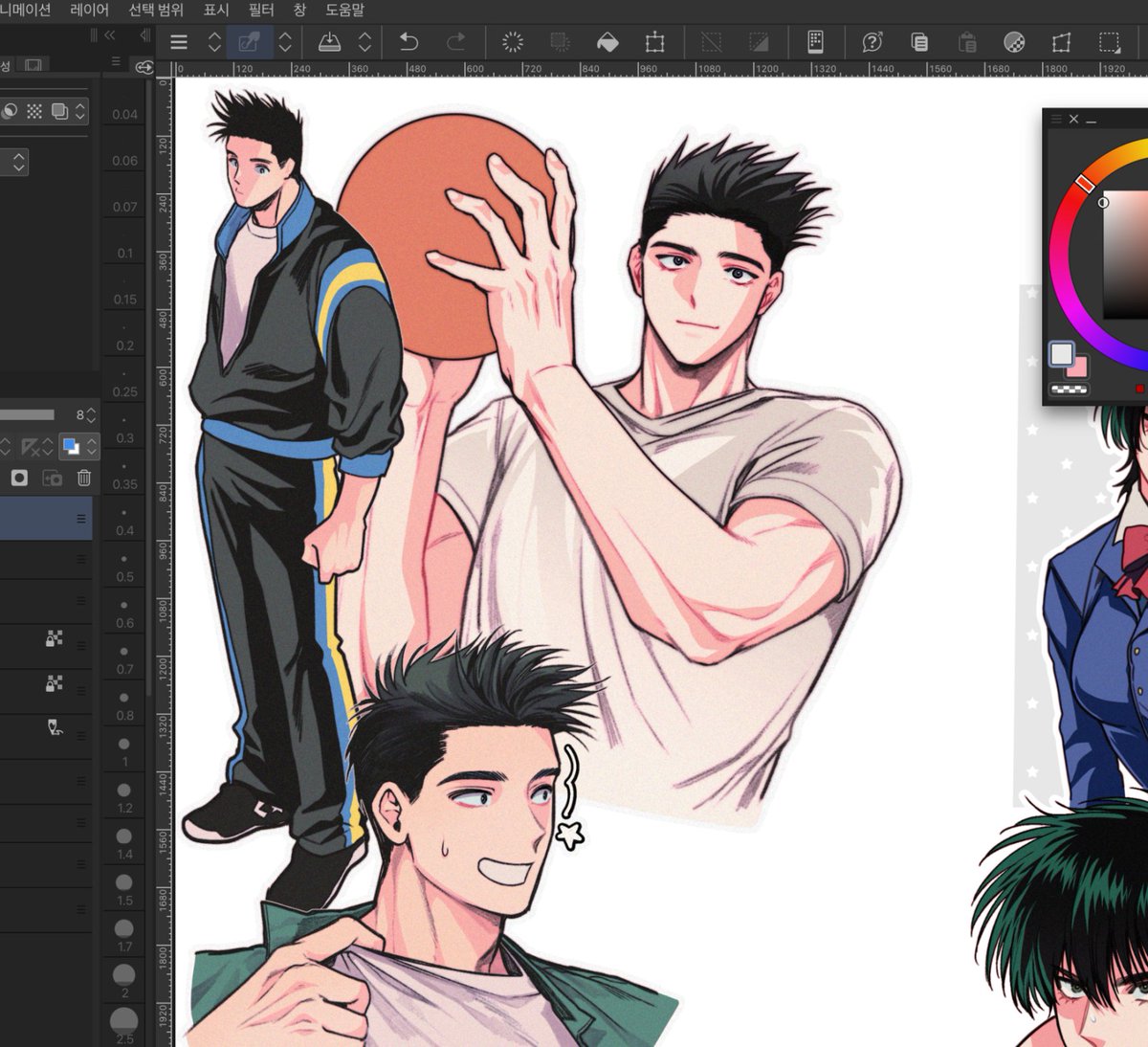Toggle the first lock transparent pixels layer icon
The height and width of the screenshot is (1047, 1148).
coord(55,638)
